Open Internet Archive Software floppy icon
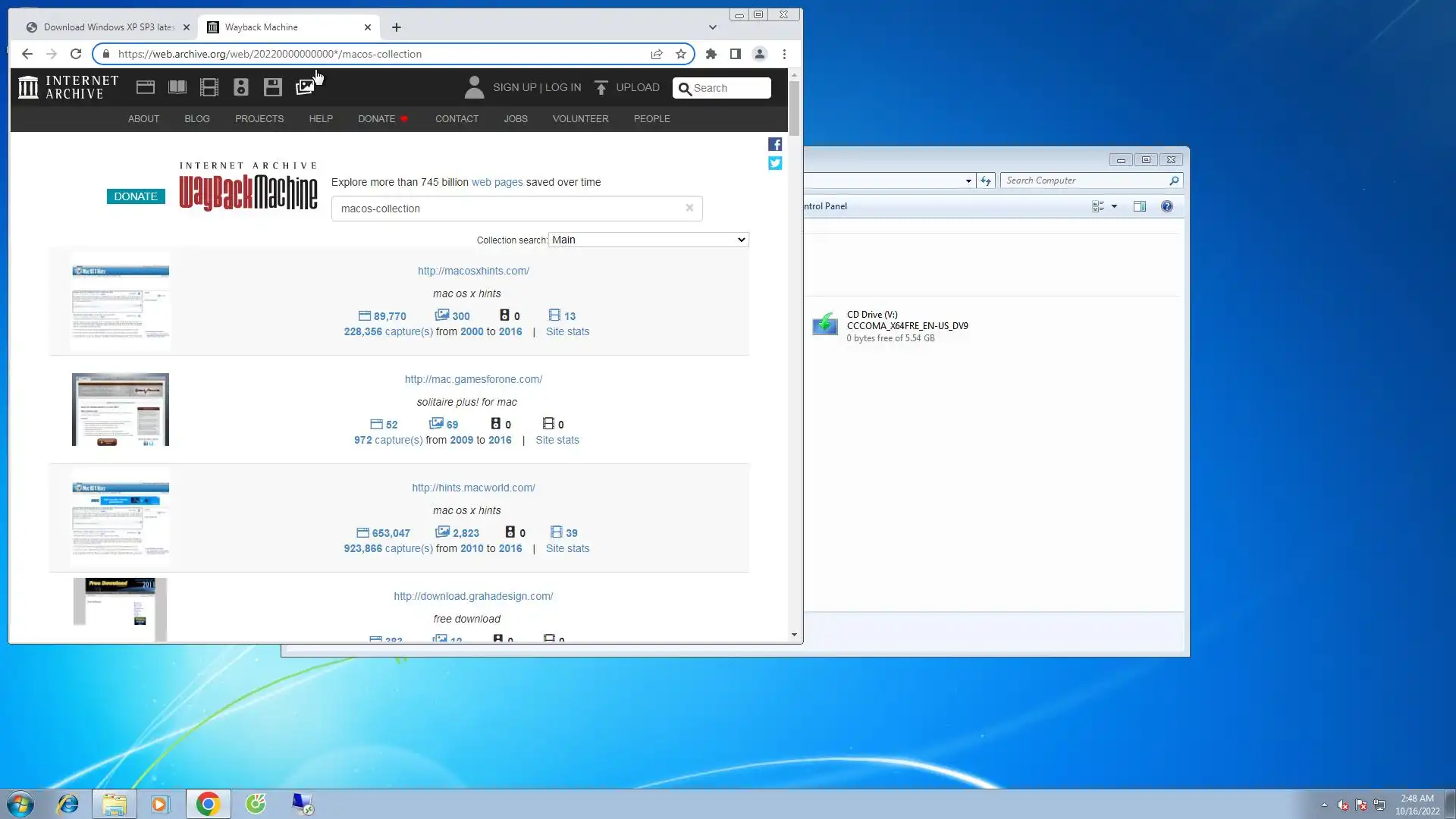Viewport: 1456px width, 819px height. click(273, 87)
